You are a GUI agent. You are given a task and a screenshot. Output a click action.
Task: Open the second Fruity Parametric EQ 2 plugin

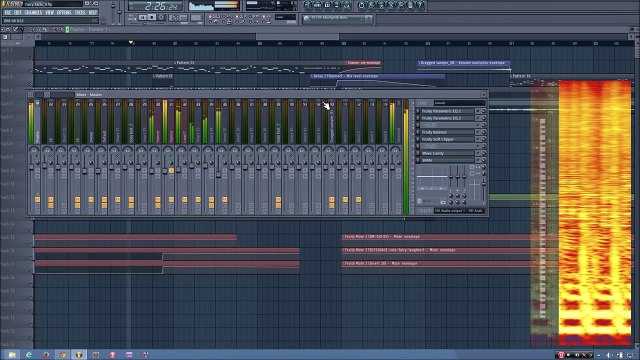(447, 118)
